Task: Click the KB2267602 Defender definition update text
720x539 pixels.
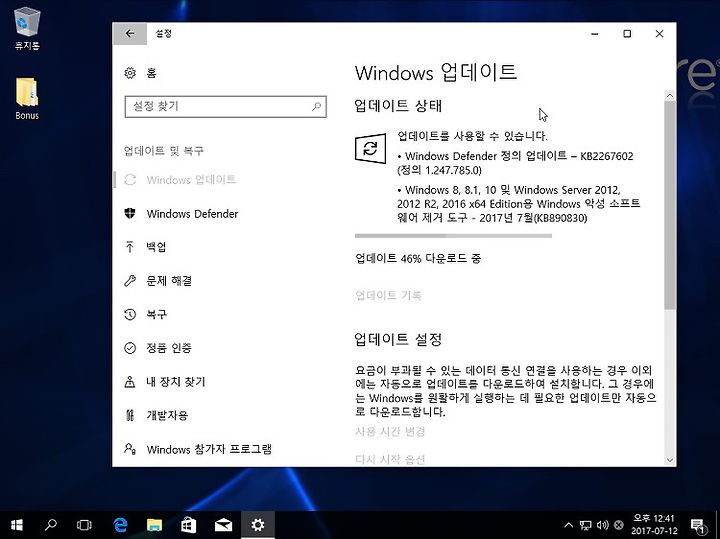Action: pyautogui.click(x=515, y=163)
